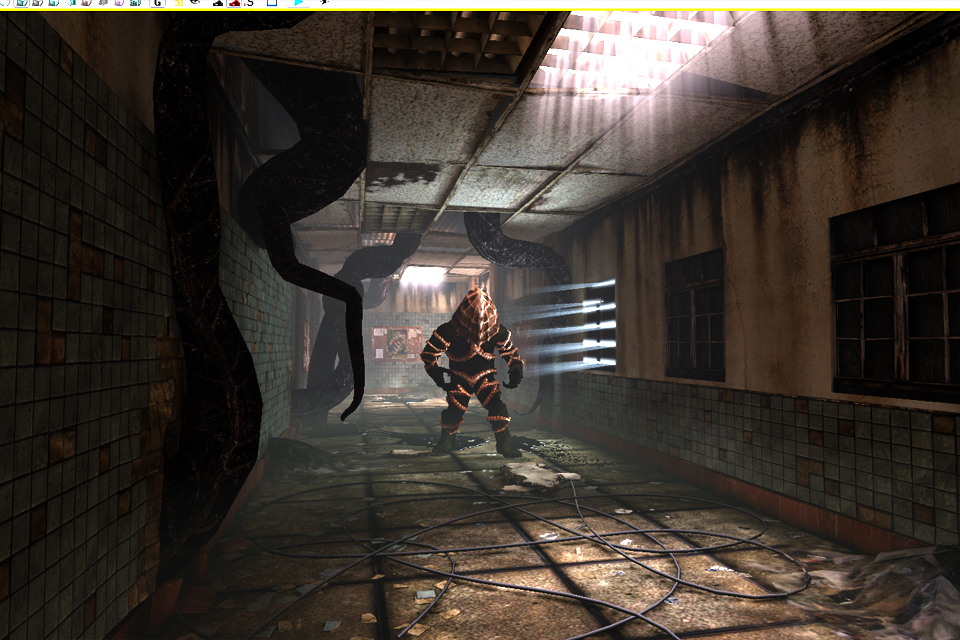The width and height of the screenshot is (960, 640).
Task: Click the S icon in the toolbar
Action: click(x=249, y=3)
